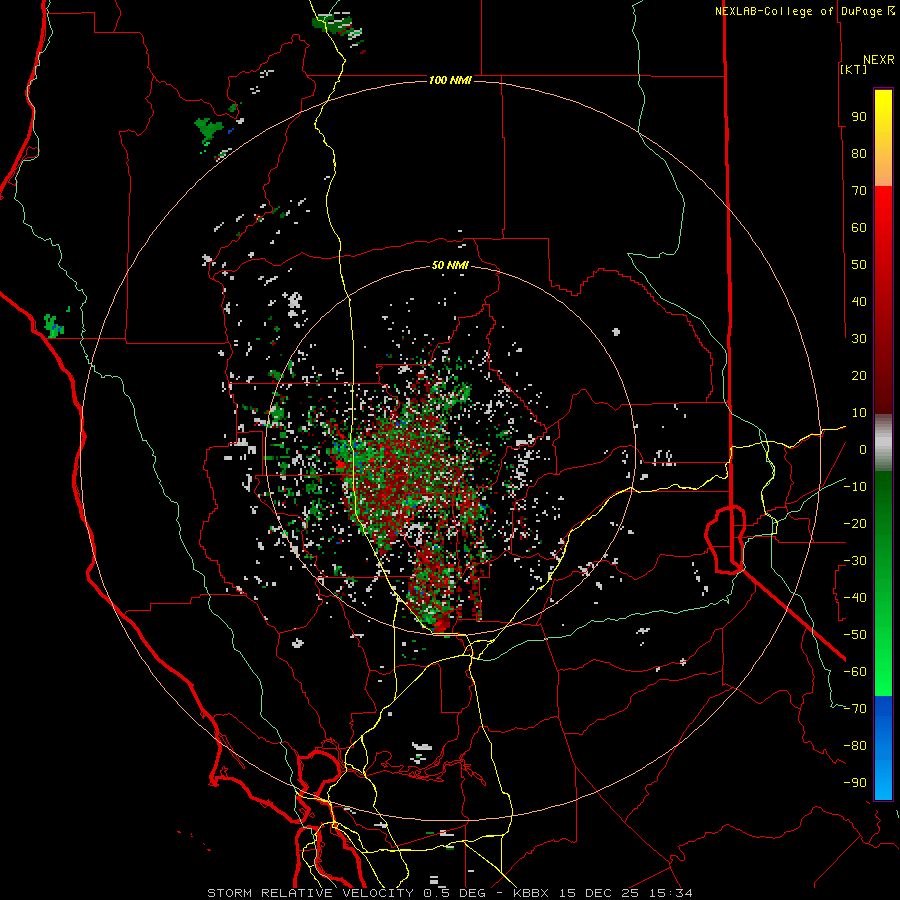This screenshot has width=900, height=900.
Task: Click the bright green band of the color bar
Action: [883, 583]
